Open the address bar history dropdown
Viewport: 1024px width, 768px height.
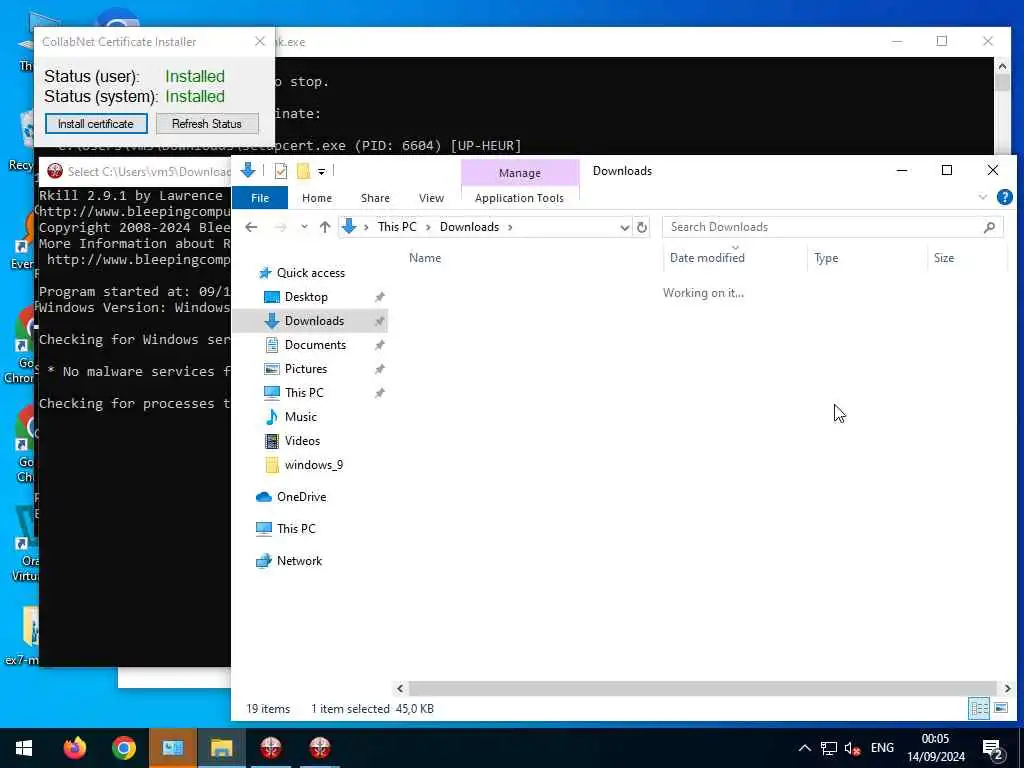pyautogui.click(x=624, y=227)
